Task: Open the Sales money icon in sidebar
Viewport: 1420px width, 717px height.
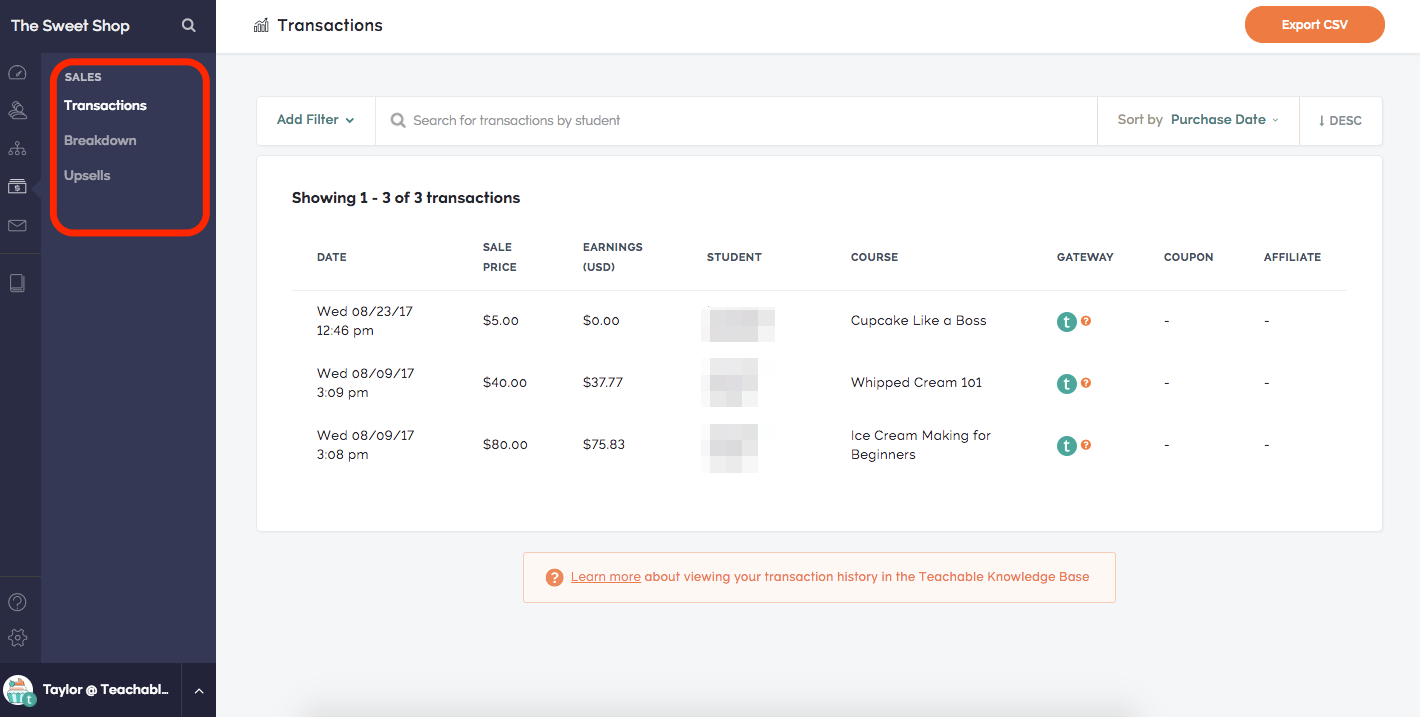Action: point(17,187)
